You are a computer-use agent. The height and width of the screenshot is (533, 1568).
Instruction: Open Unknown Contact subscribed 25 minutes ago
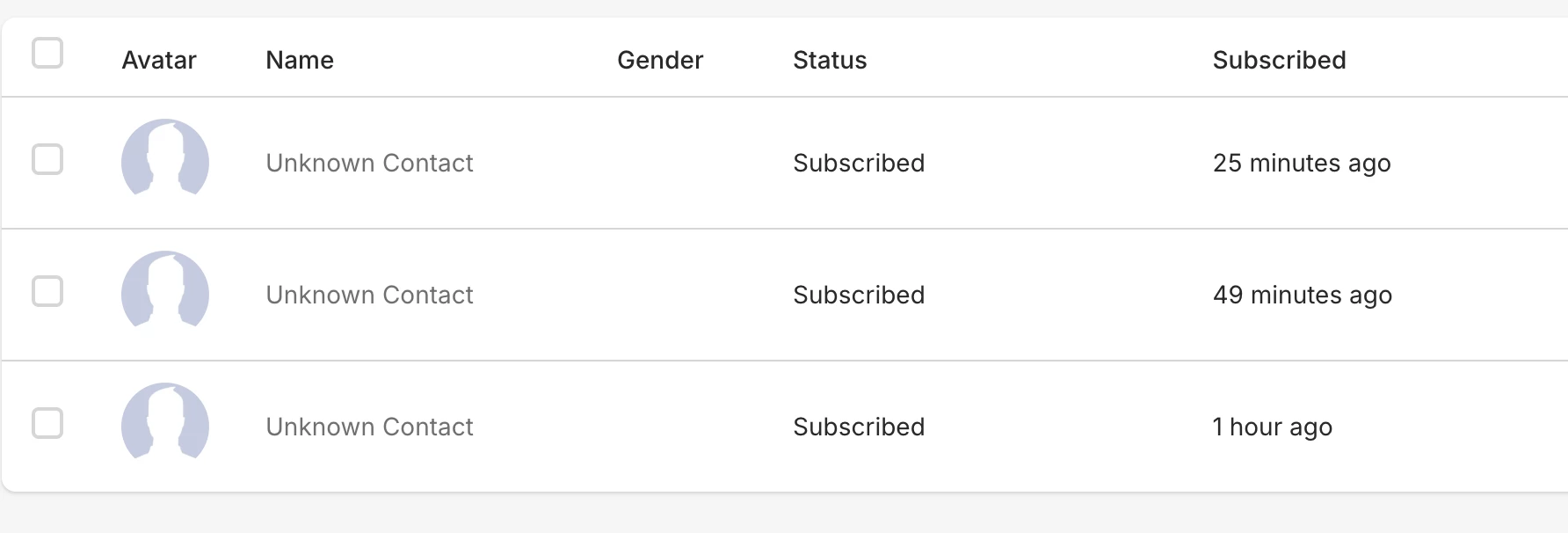pyautogui.click(x=369, y=163)
